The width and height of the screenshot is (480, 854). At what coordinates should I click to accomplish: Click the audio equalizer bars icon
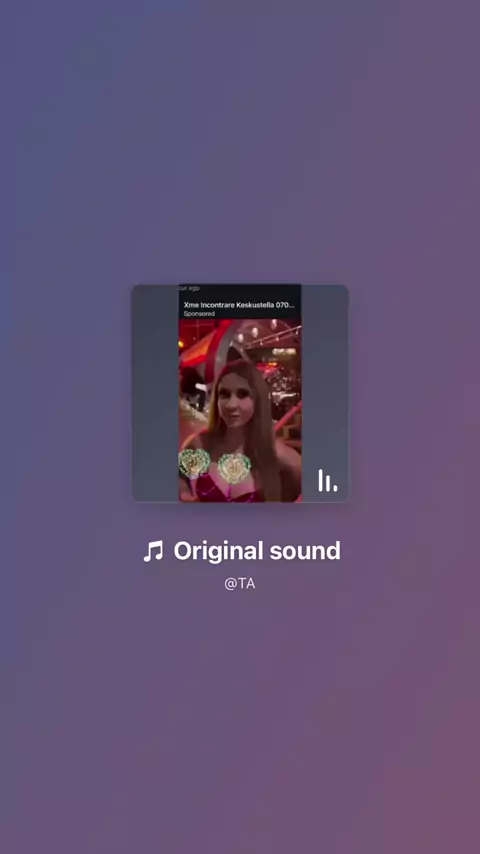point(327,480)
